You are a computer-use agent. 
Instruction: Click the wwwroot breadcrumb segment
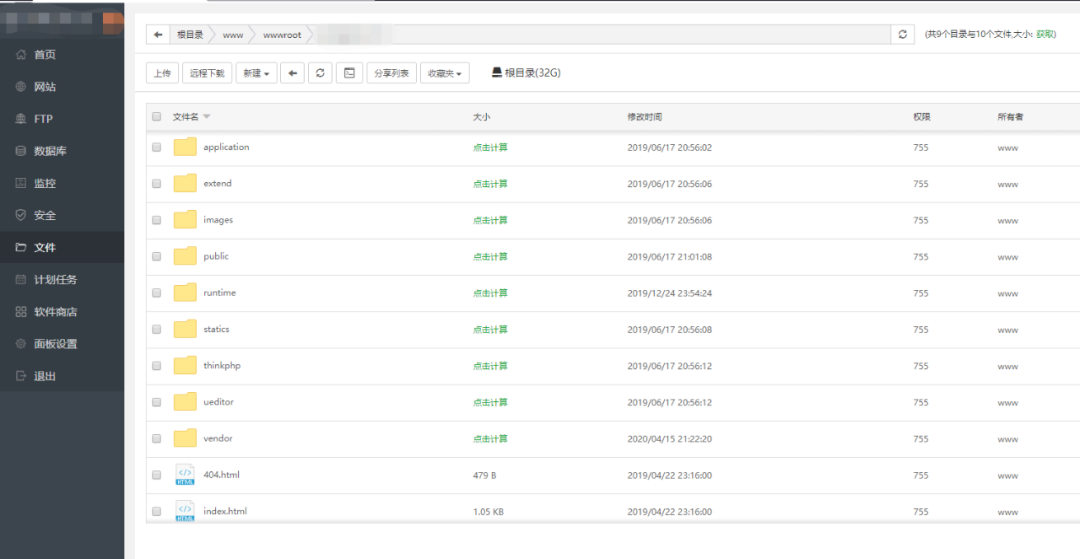tap(282, 34)
